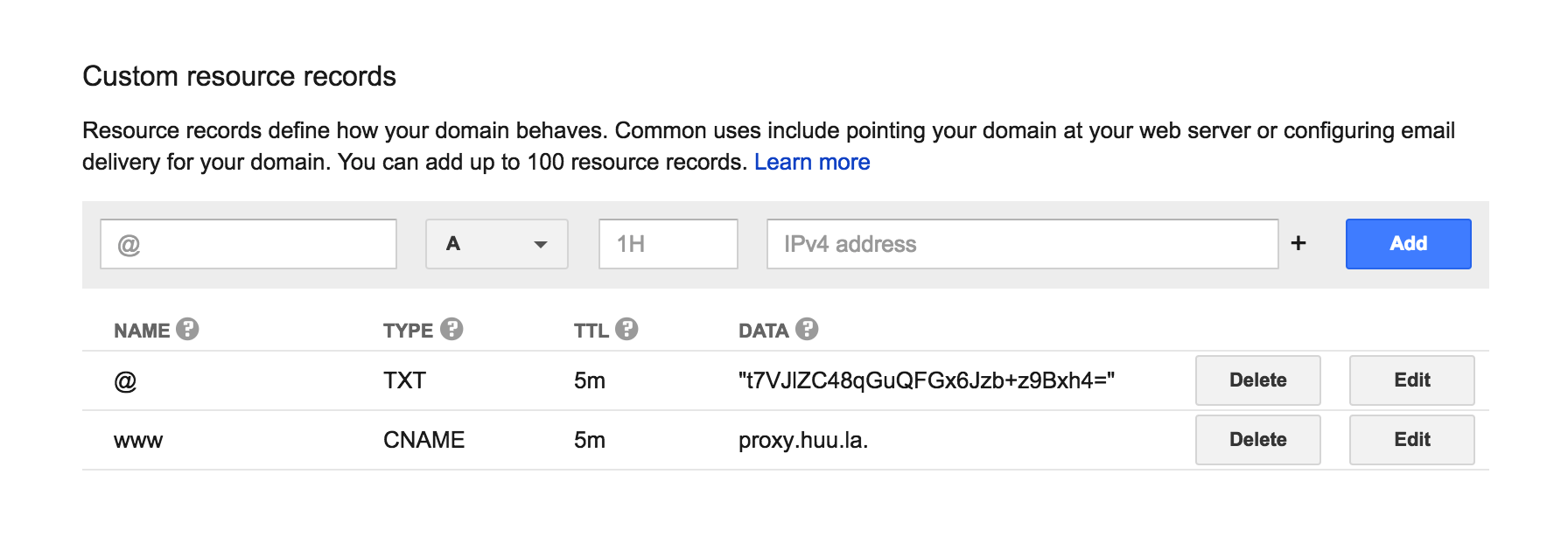Click the dropdown arrow of record type selector
Image resolution: width=1568 pixels, height=544 pixels.
[x=541, y=245]
